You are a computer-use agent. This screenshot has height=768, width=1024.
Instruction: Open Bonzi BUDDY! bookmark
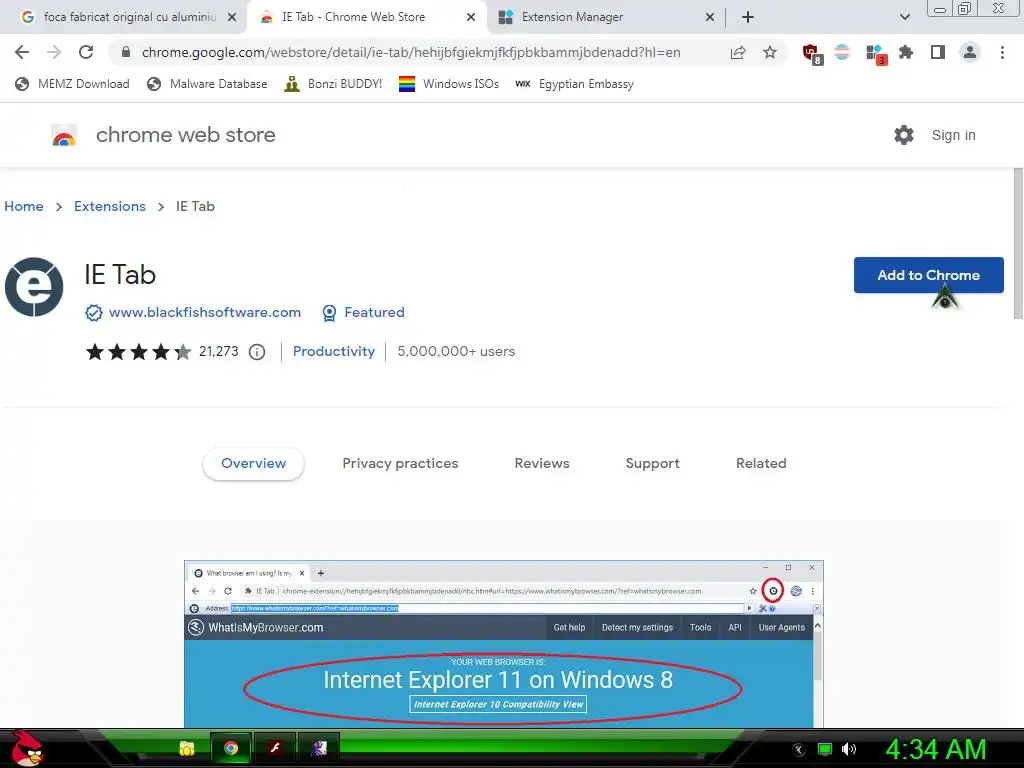[333, 84]
